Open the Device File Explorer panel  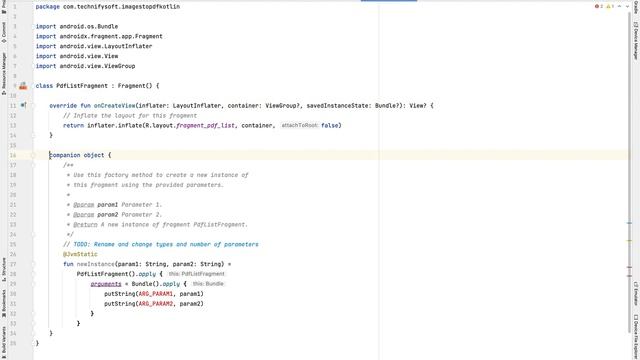pos(636,337)
